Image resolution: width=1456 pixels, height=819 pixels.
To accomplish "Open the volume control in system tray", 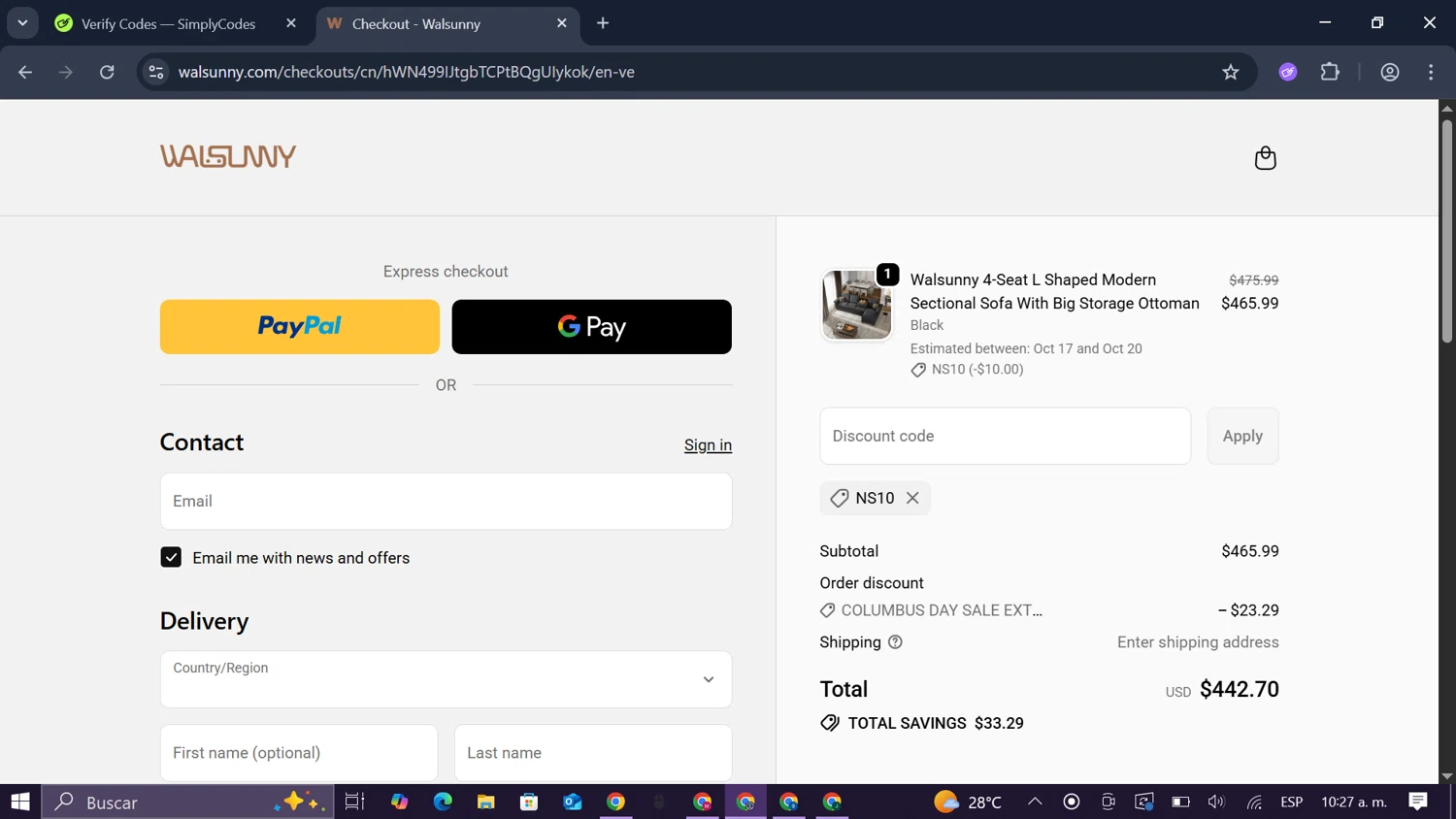I will tap(1216, 802).
